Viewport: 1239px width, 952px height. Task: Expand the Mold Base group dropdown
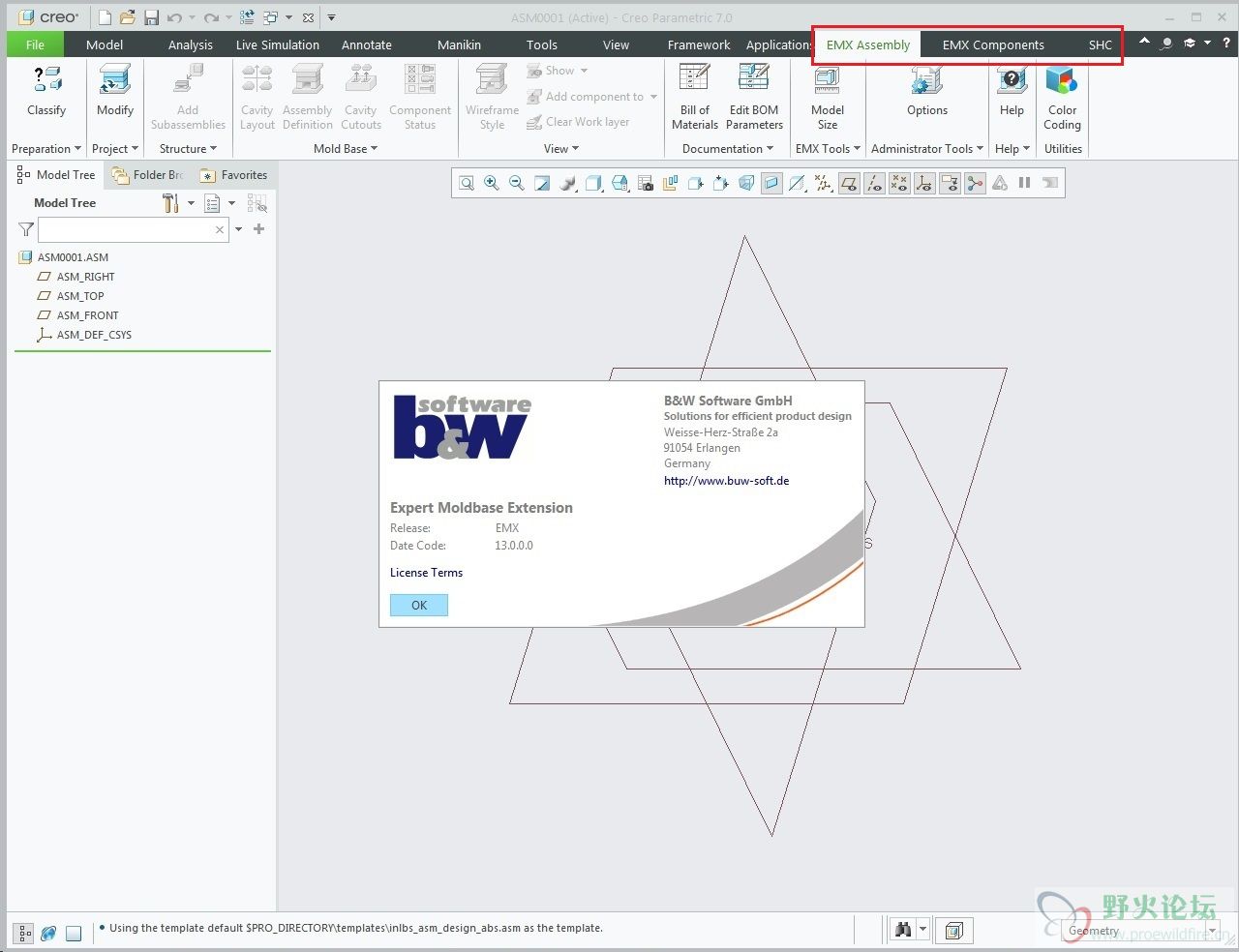(x=346, y=149)
